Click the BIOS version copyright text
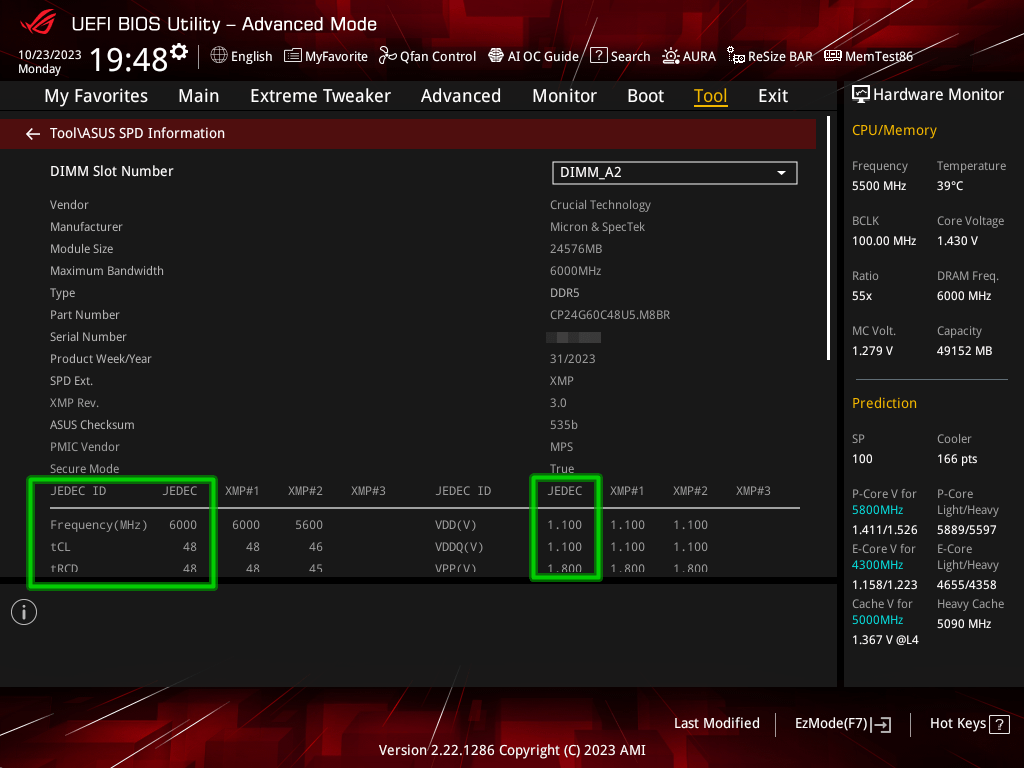The image size is (1024, 768). (512, 750)
